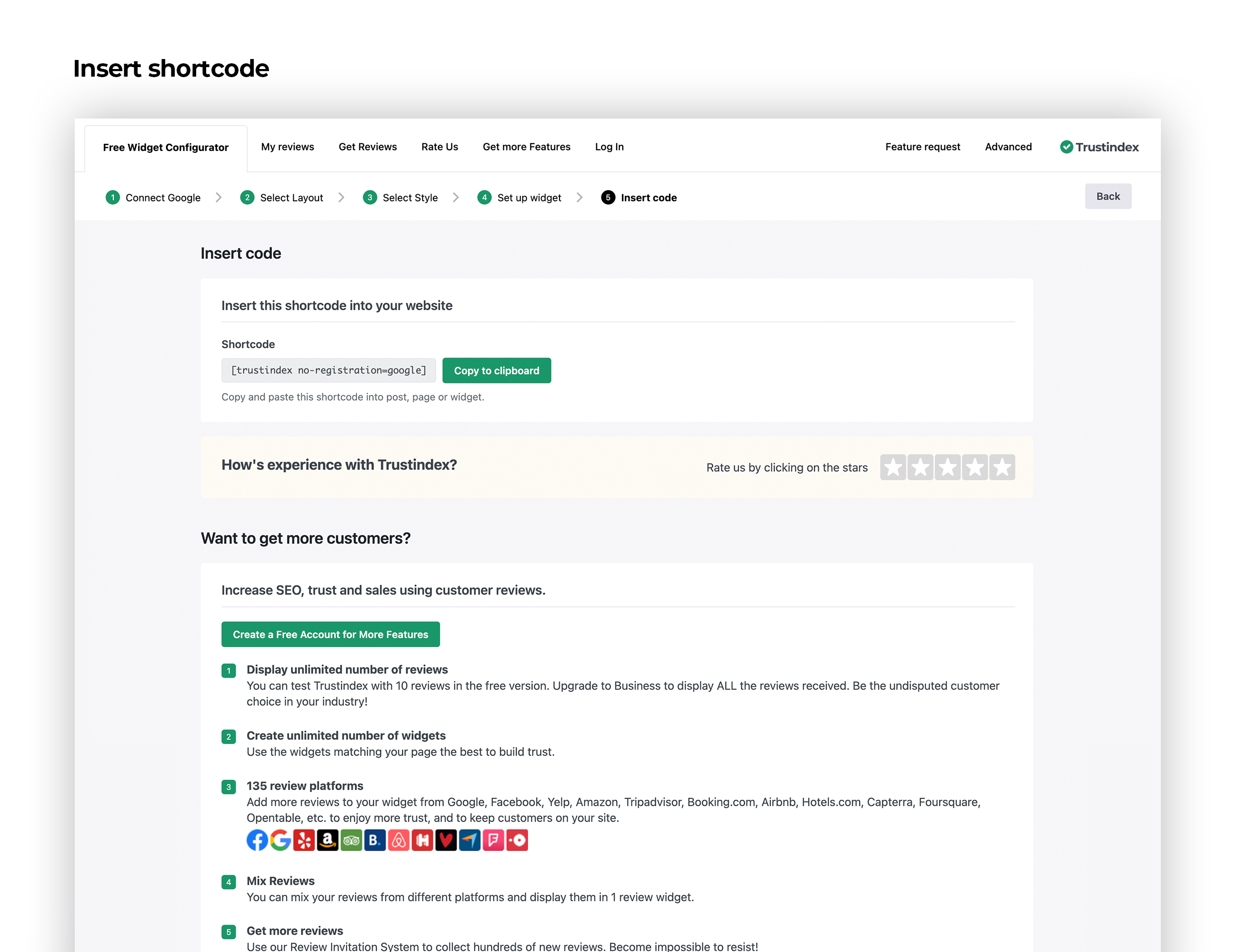1238x952 pixels.
Task: Click 'Get more reviews' heading
Action: [x=295, y=931]
